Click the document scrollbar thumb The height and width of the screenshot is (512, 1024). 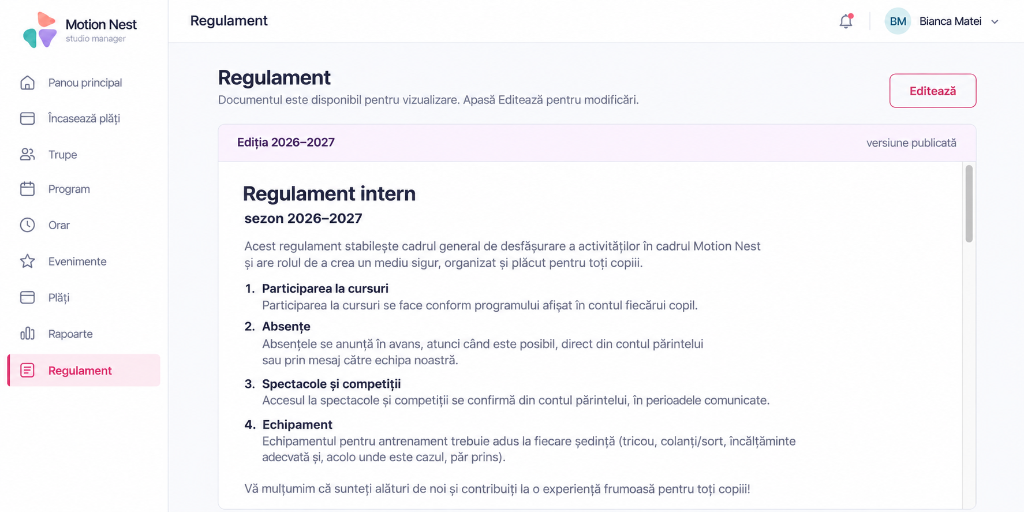tap(969, 204)
